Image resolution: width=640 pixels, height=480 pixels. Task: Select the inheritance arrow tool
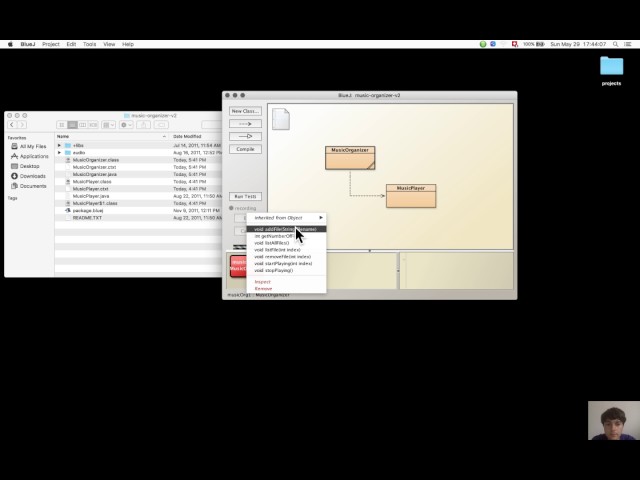coord(245,136)
